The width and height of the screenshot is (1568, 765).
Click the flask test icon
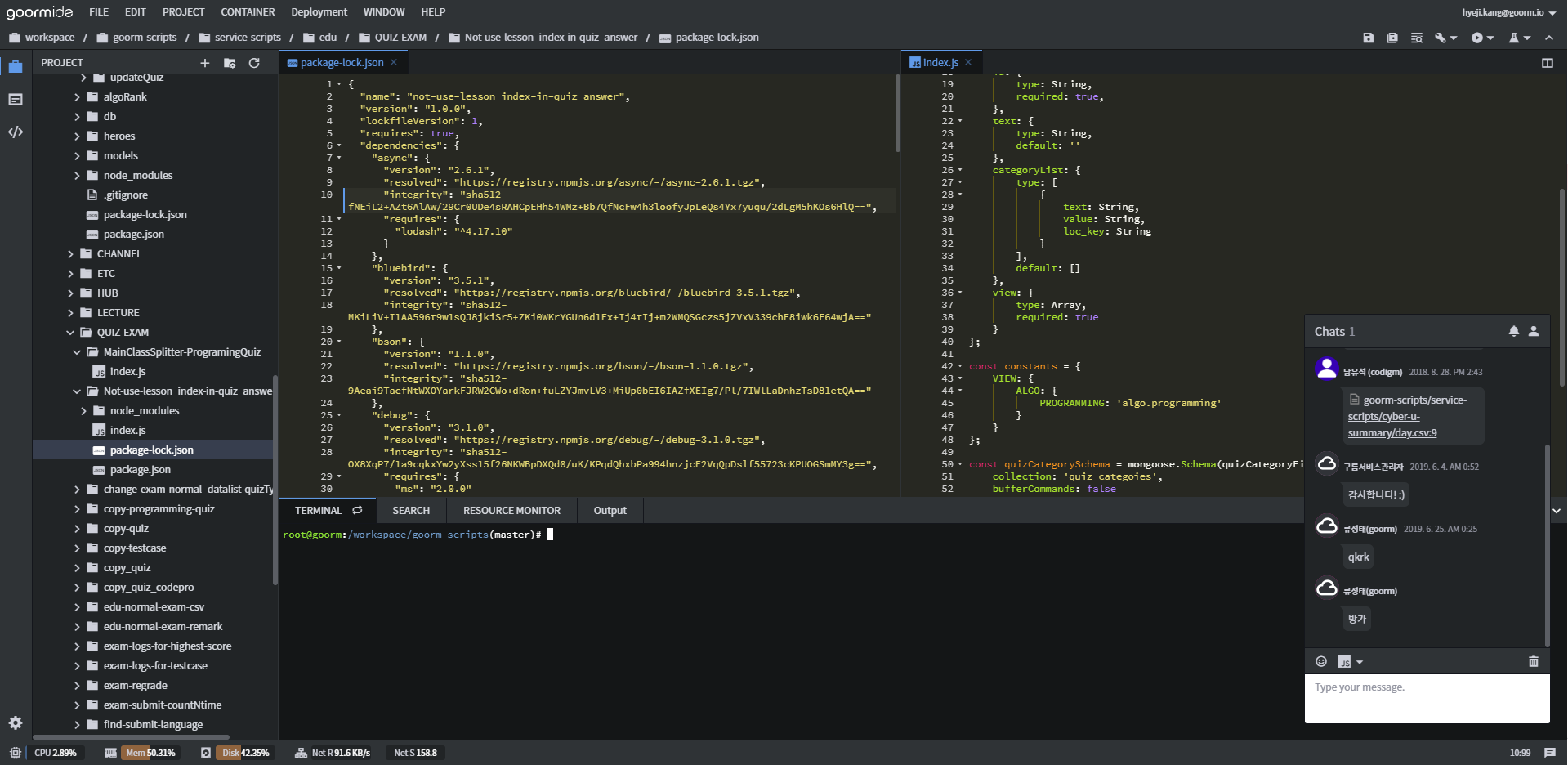coord(1513,38)
